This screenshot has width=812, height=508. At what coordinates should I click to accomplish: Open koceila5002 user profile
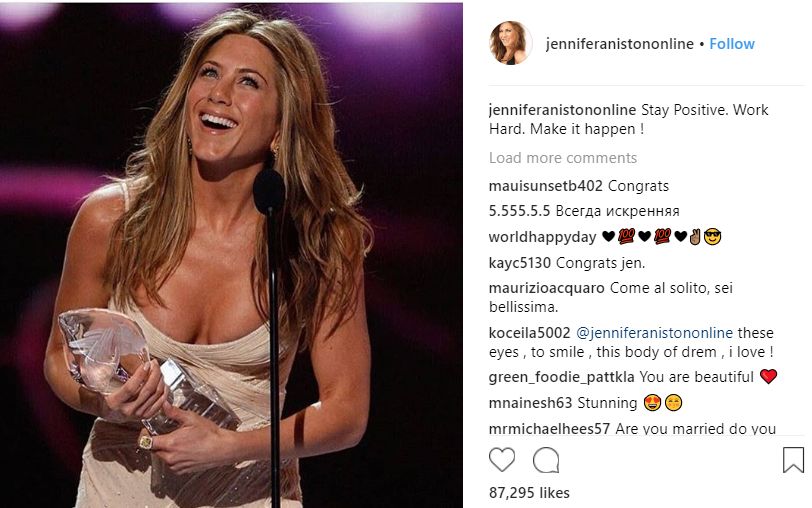(x=530, y=333)
